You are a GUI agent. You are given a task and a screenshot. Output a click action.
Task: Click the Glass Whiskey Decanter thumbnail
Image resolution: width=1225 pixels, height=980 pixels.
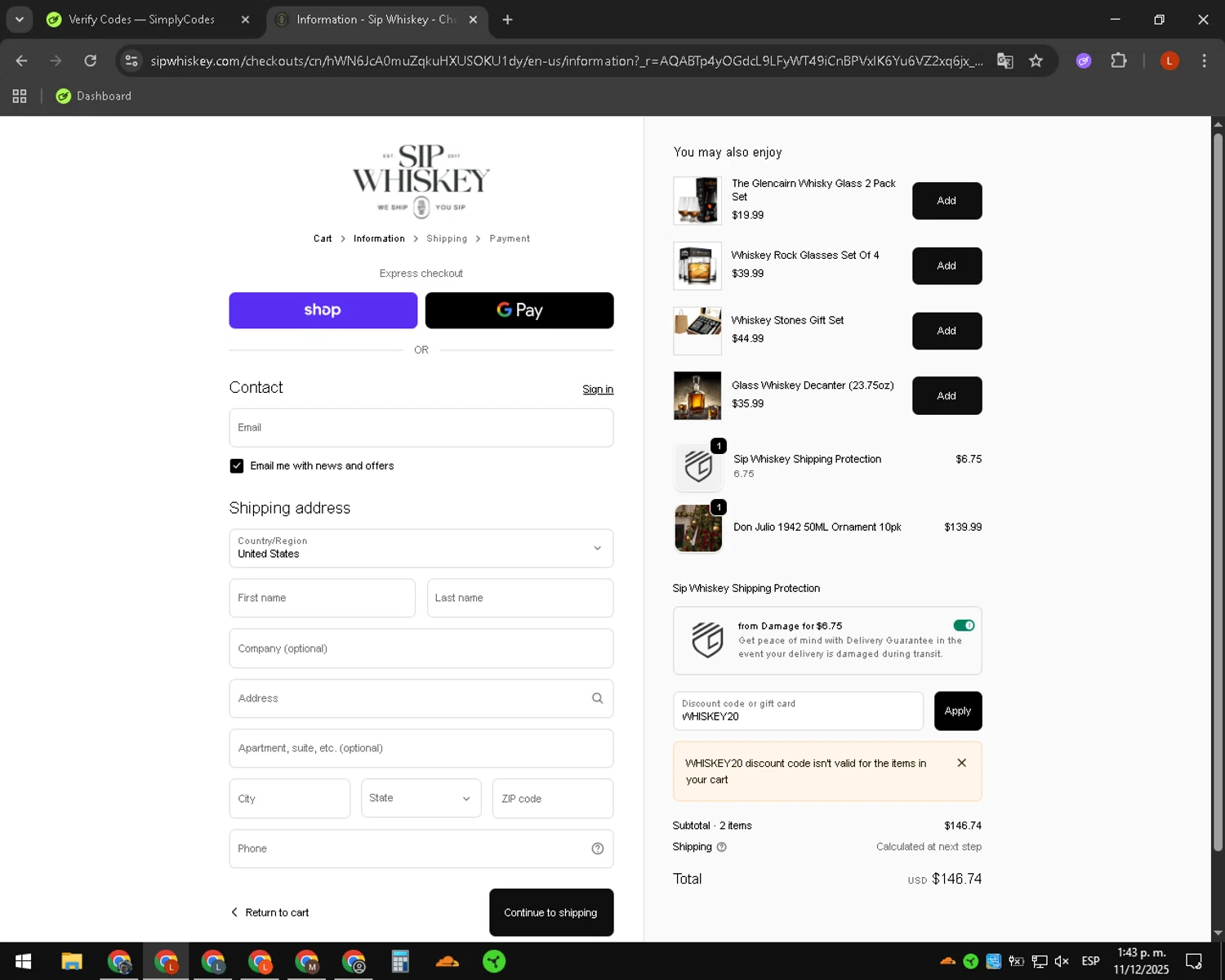[697, 396]
